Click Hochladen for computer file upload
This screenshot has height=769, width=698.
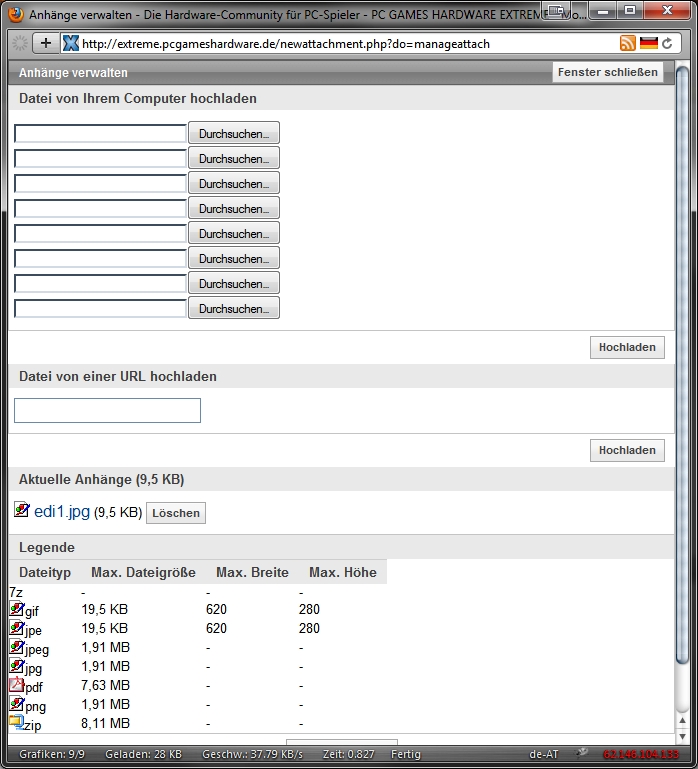[x=627, y=347]
